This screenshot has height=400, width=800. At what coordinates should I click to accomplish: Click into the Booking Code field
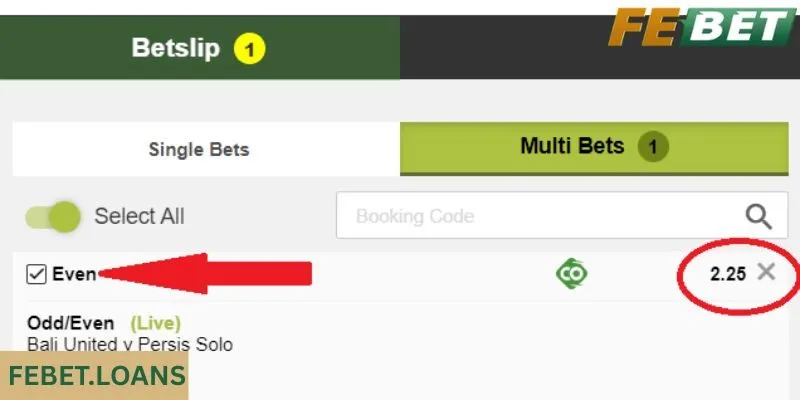click(x=562, y=215)
